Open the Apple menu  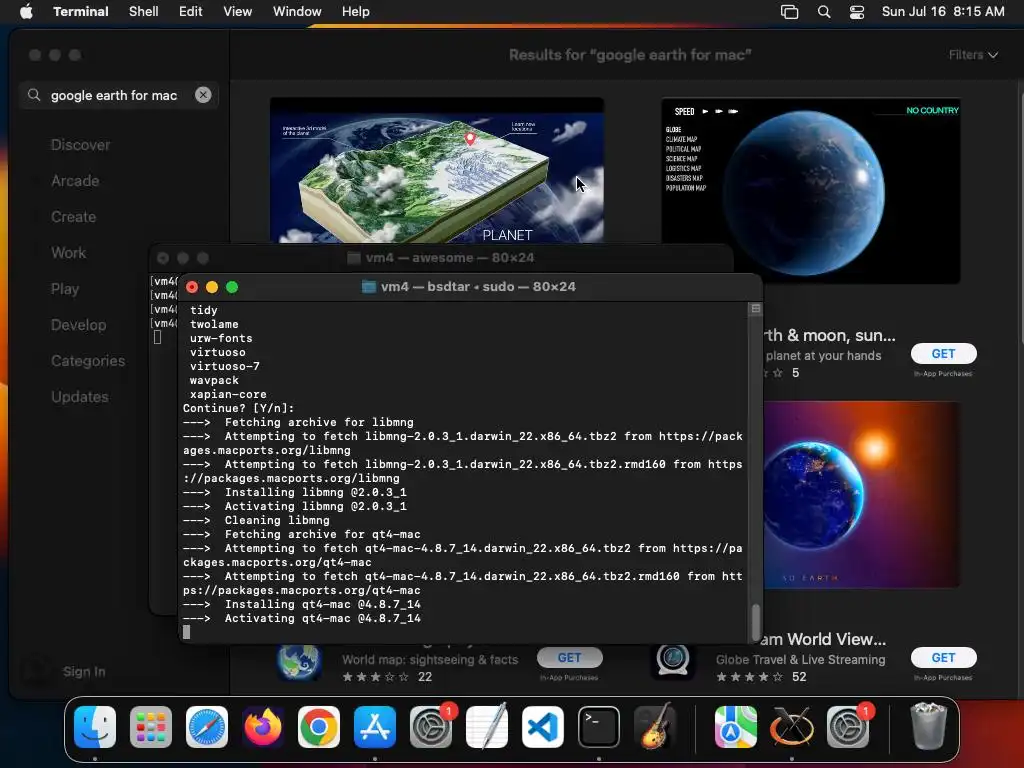tap(26, 12)
